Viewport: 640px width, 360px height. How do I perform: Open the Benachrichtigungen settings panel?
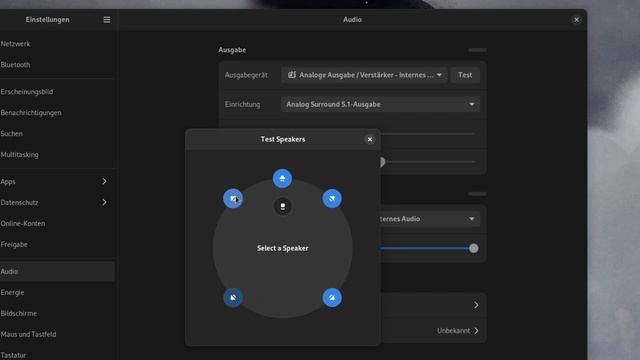(x=57, y=113)
